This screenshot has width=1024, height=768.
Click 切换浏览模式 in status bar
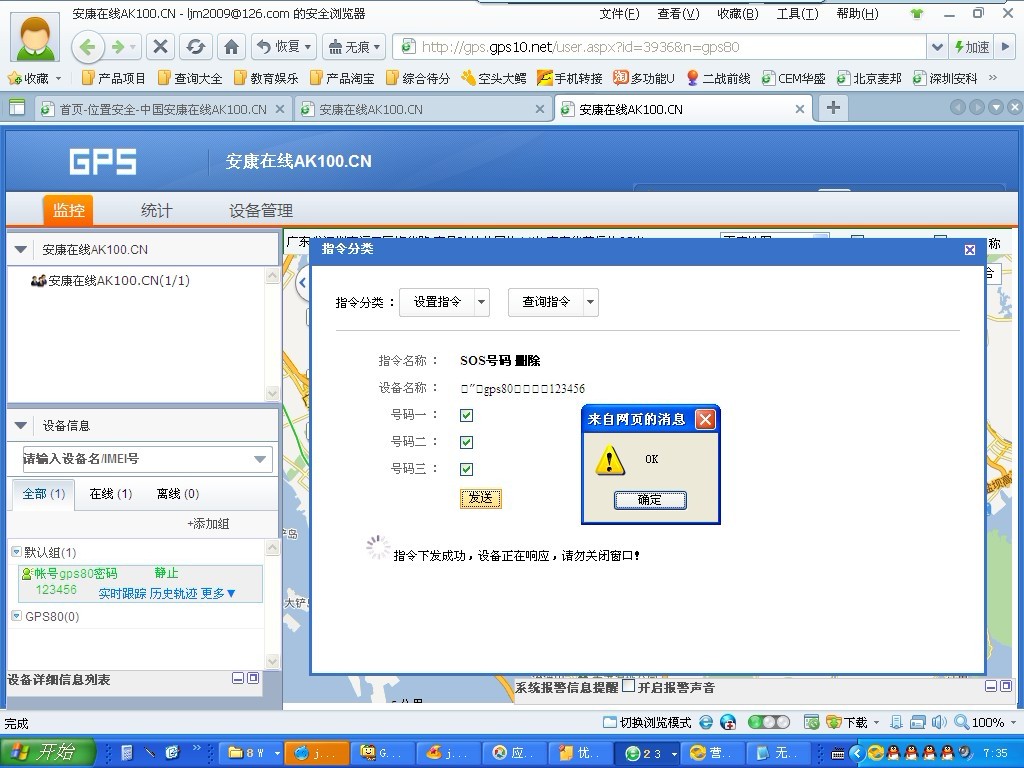click(x=647, y=722)
